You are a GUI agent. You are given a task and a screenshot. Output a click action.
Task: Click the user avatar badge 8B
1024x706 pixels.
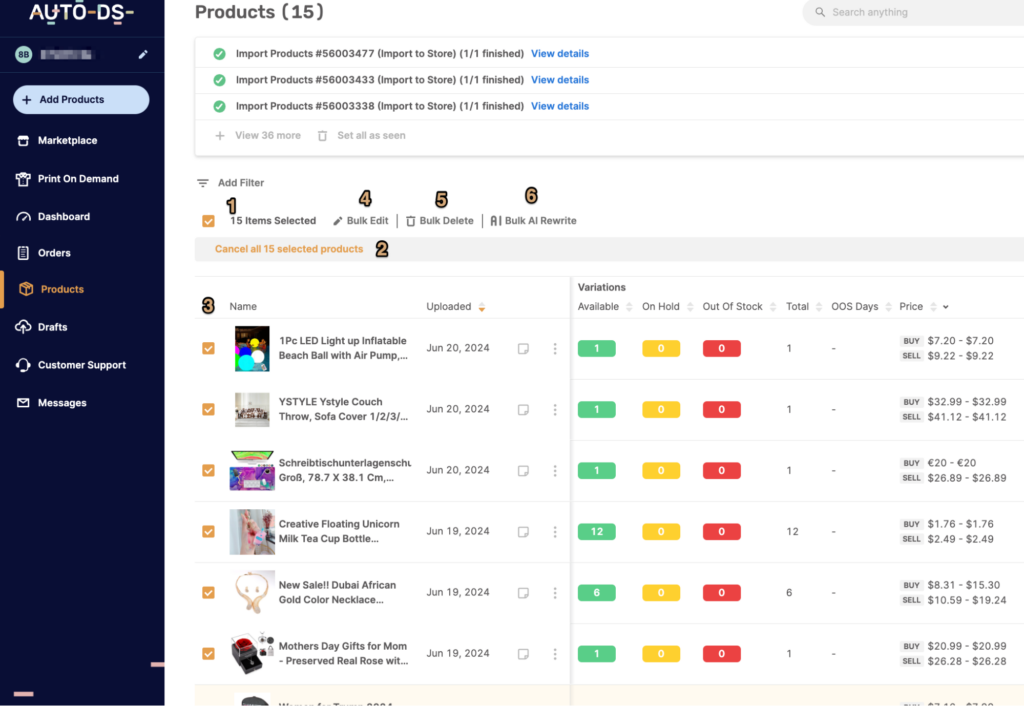(24, 54)
